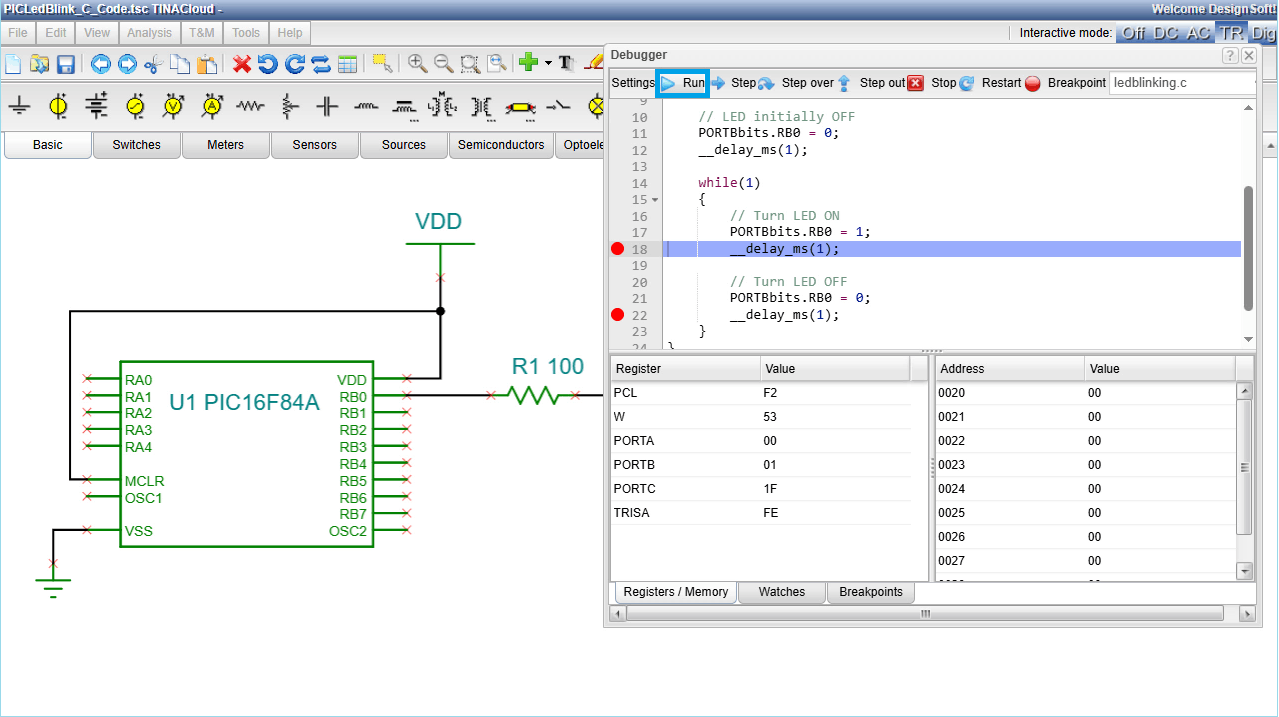Zoom in with the magnifier plus icon
Image resolution: width=1279 pixels, height=717 pixels.
417,64
